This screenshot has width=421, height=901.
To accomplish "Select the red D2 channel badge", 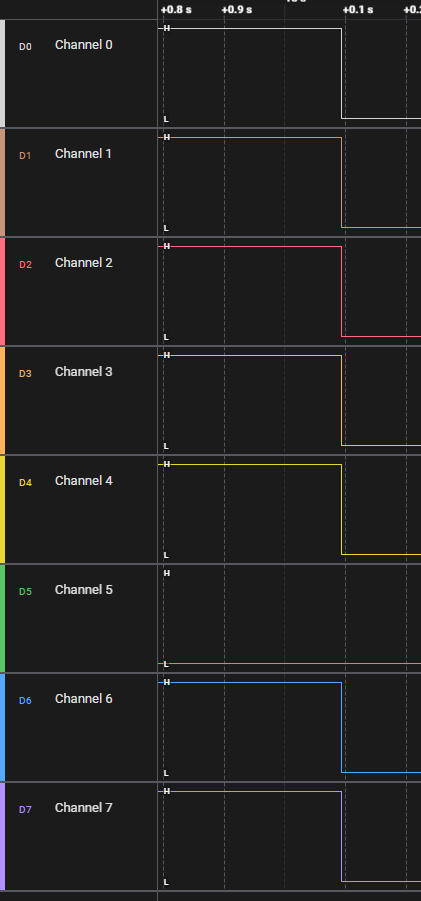I will [25, 265].
